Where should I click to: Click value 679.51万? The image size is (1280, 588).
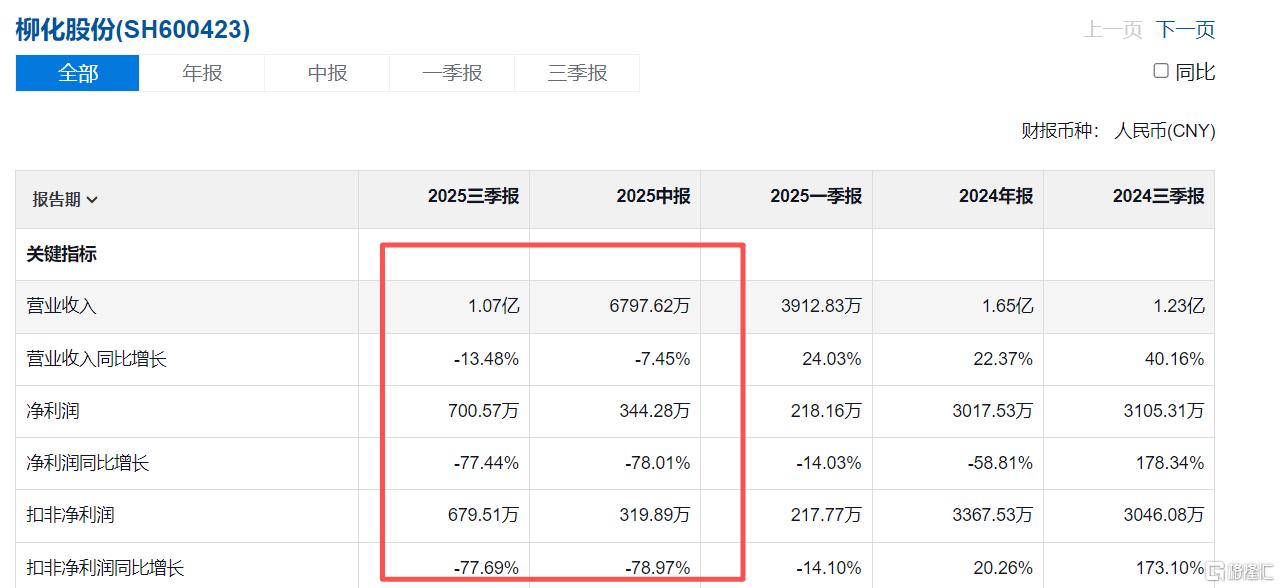(x=483, y=515)
